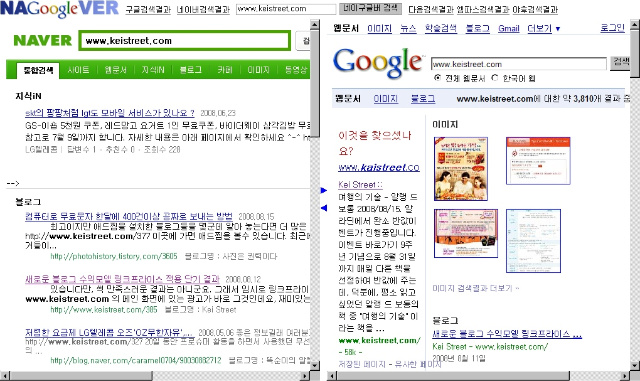Open the pink flyer image thumbnail
Image resolution: width=640 pixels, height=381 pixels.
[x=466, y=233]
